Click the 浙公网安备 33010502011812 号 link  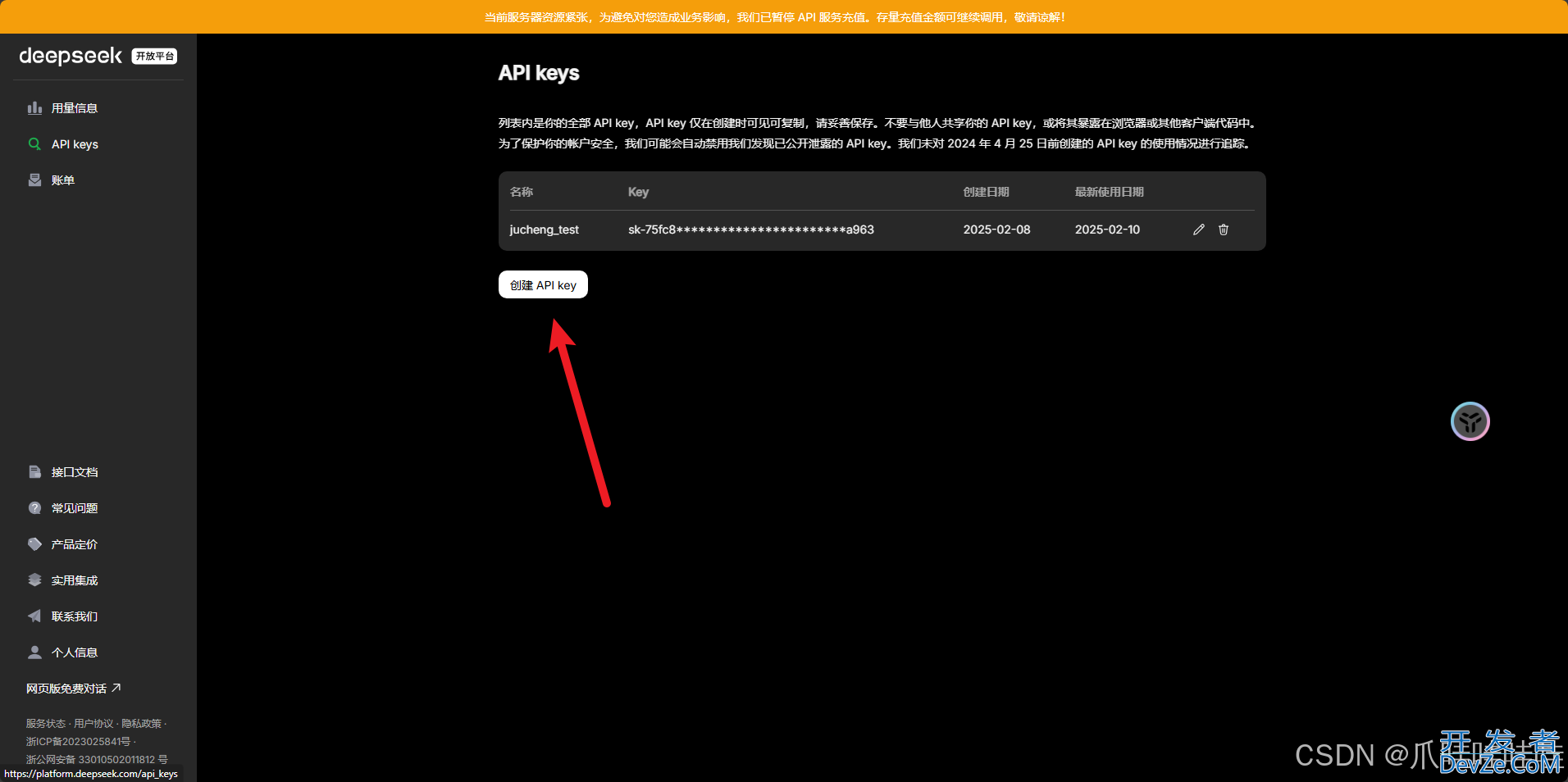click(97, 759)
